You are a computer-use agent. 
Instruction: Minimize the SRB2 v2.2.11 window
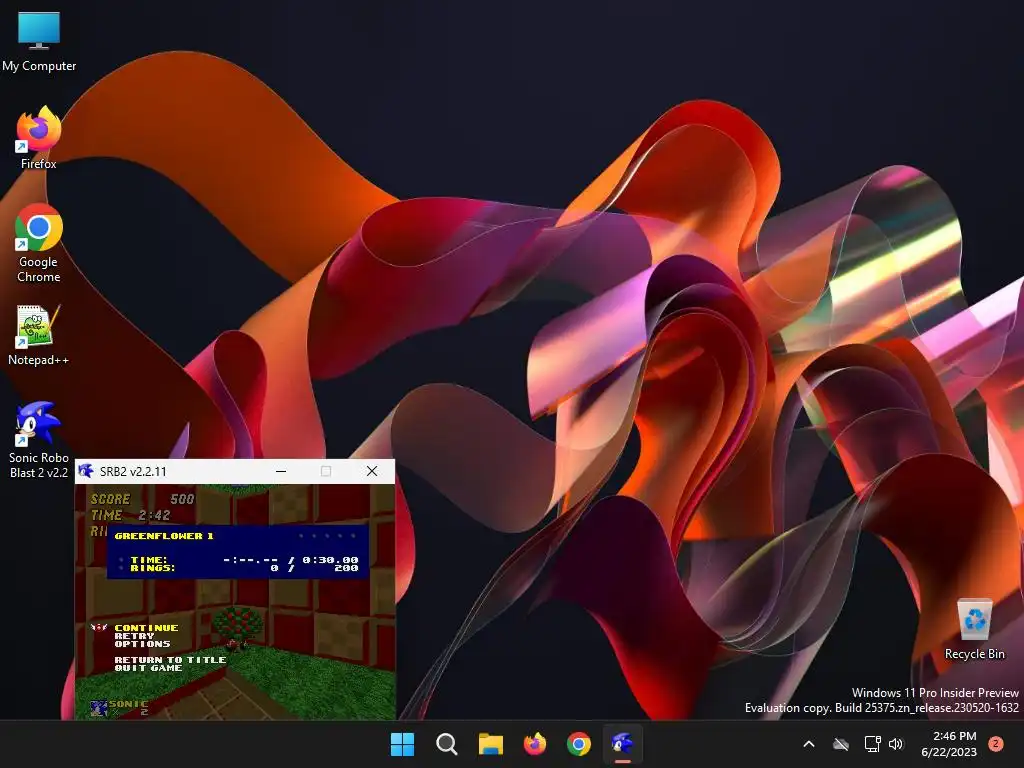[281, 471]
